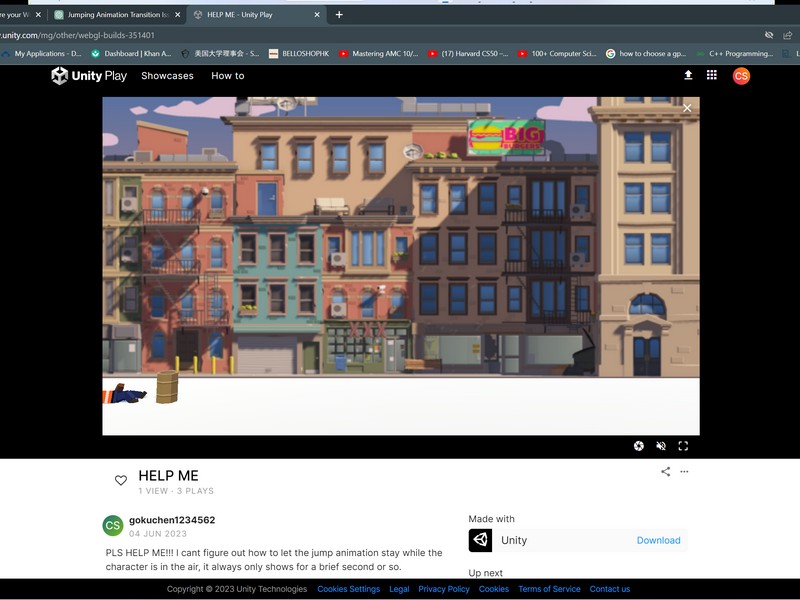This screenshot has width=800, height=600.
Task: Open the Harvard CS50 bookmark
Action: point(468,54)
